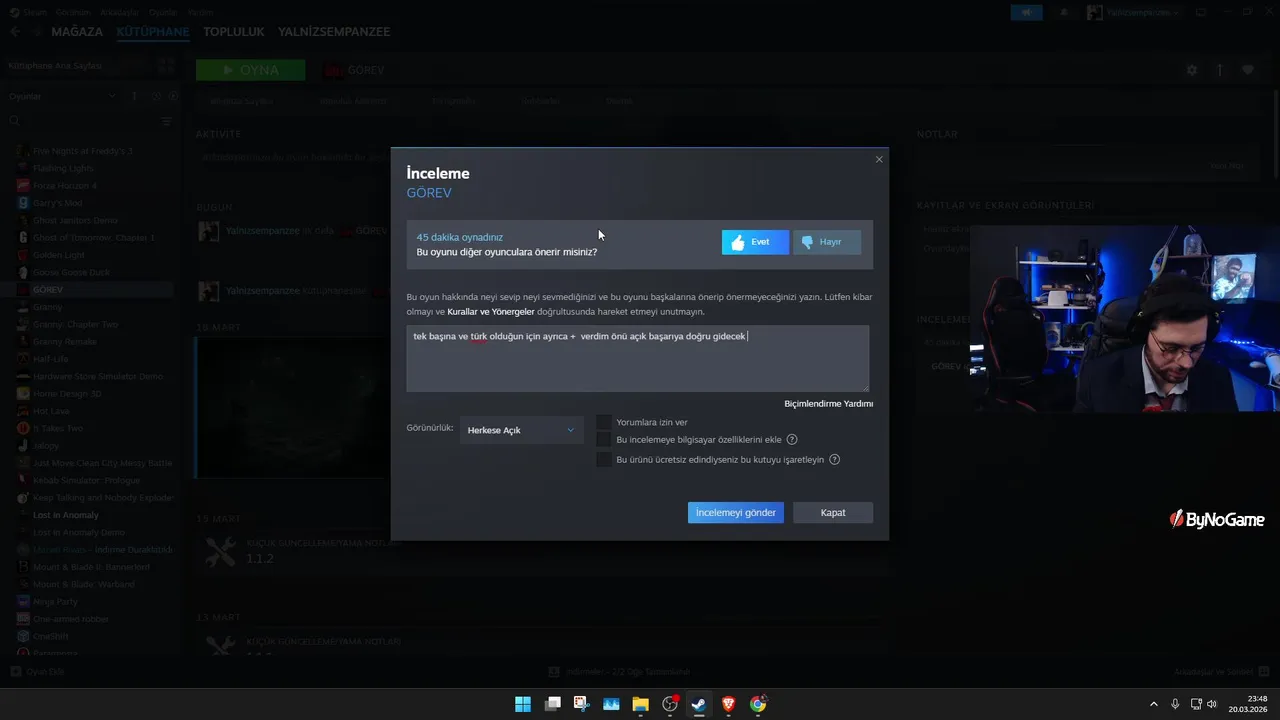Click the favorite heart icon on the GÖREV page
This screenshot has height=720, width=1280.
[x=1248, y=70]
